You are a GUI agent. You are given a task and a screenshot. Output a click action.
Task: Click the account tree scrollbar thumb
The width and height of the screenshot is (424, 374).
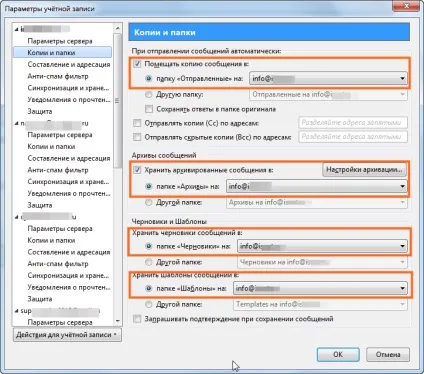coord(117,100)
